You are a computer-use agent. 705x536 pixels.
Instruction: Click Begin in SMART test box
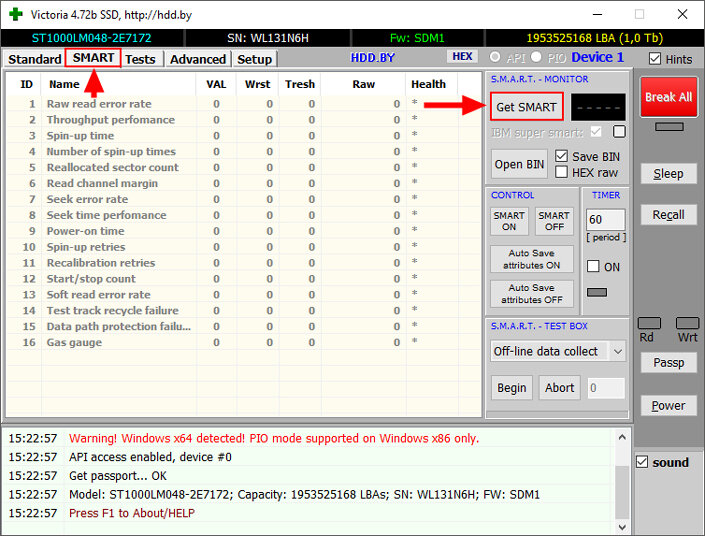[512, 388]
